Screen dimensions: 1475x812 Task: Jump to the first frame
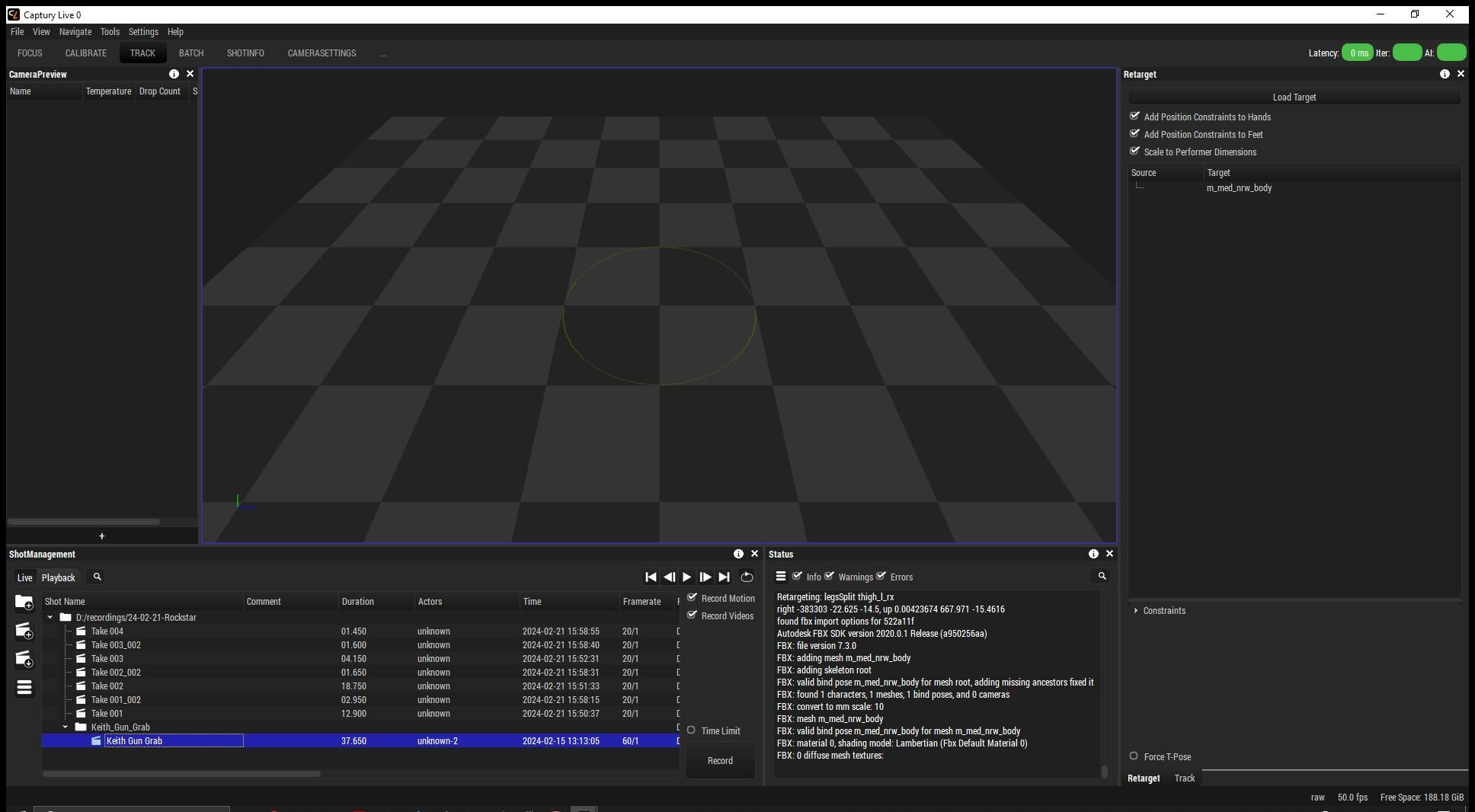651,577
